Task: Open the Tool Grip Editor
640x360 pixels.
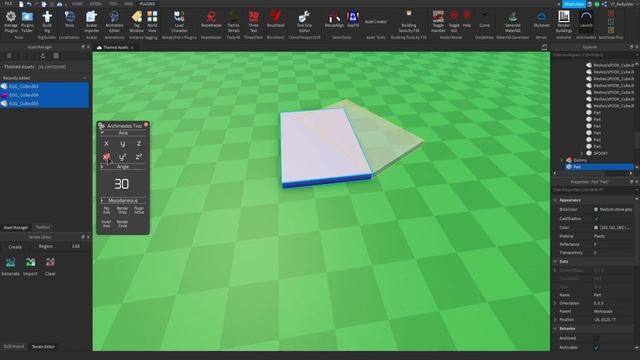Action: coord(304,22)
